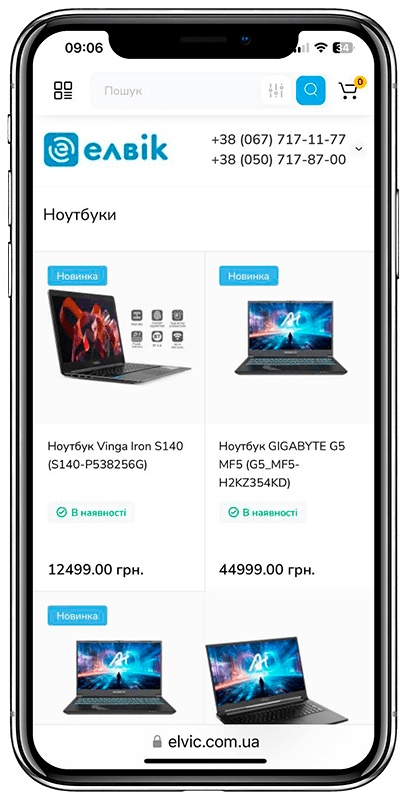Viewport: 407px width, 800px height.
Task: Open Ноутбук GIGABYTE G5 MF5 title link
Action: click(x=282, y=464)
